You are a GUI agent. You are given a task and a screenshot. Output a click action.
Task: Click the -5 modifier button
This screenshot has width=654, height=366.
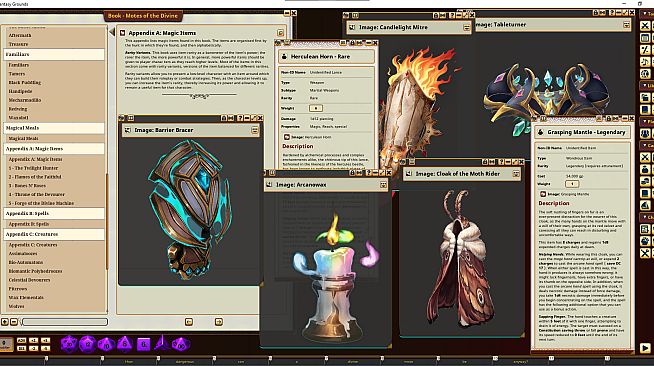click(x=45, y=348)
